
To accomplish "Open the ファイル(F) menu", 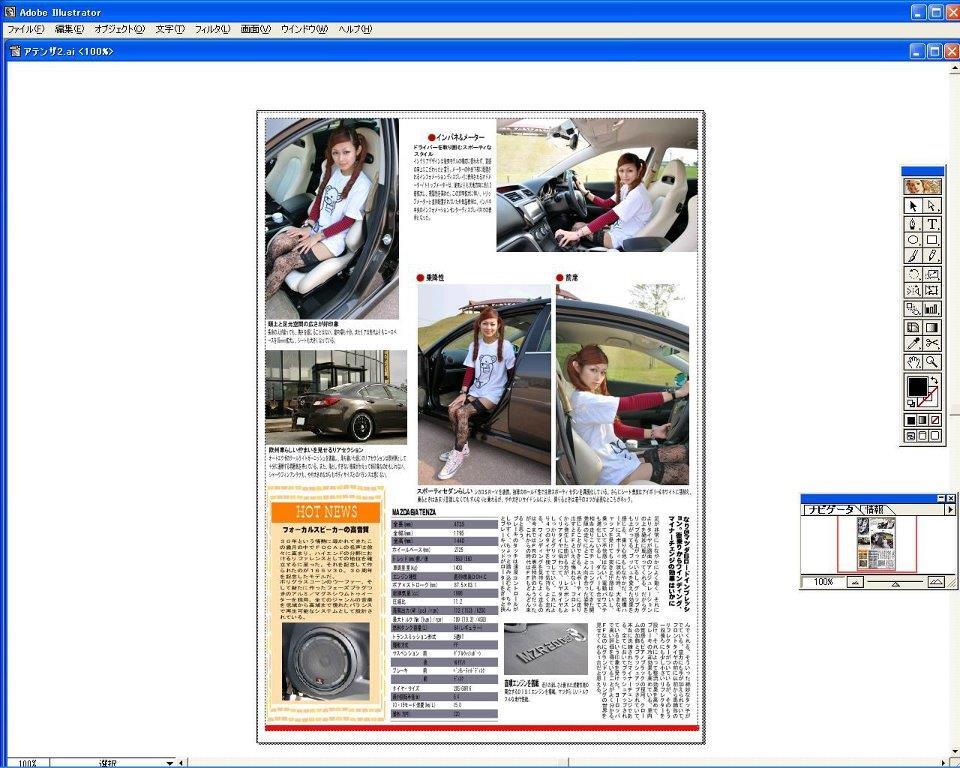I will (x=26, y=29).
